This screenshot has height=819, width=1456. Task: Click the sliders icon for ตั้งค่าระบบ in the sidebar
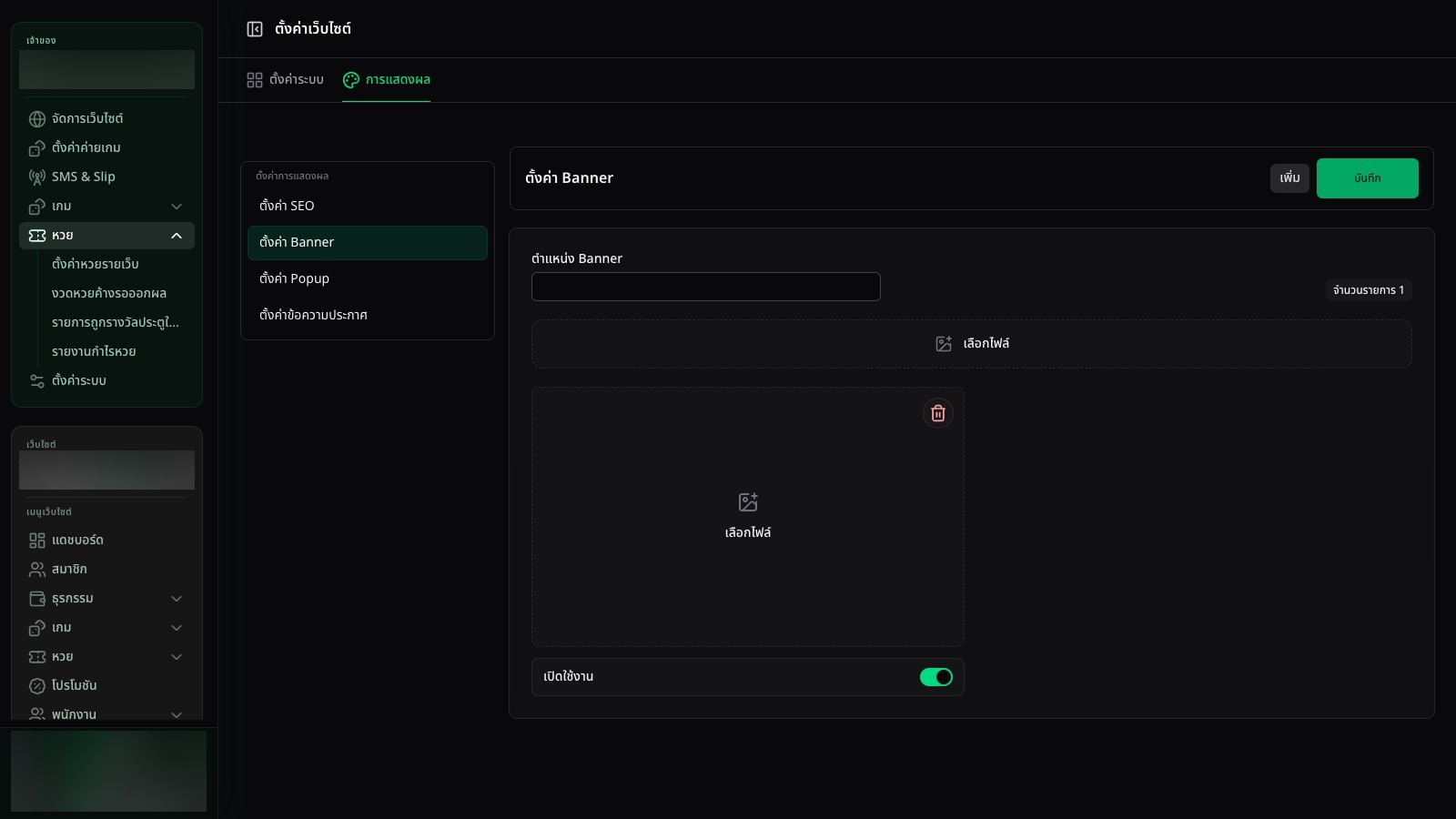37,381
